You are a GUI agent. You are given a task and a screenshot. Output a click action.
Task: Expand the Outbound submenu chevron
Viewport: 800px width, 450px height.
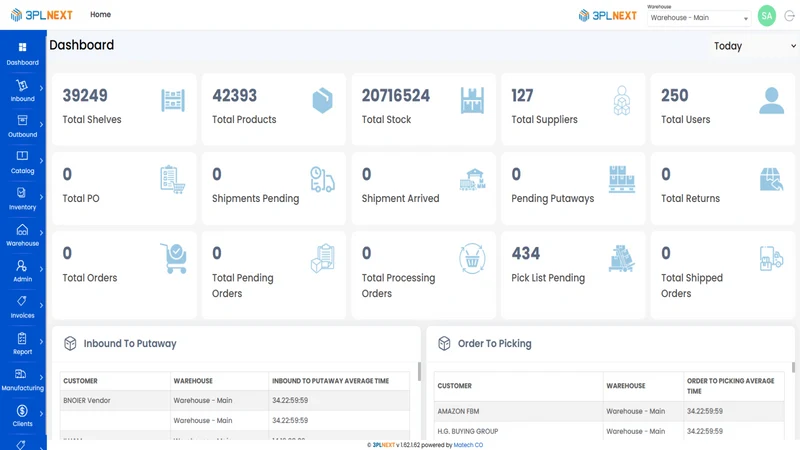pos(41,124)
